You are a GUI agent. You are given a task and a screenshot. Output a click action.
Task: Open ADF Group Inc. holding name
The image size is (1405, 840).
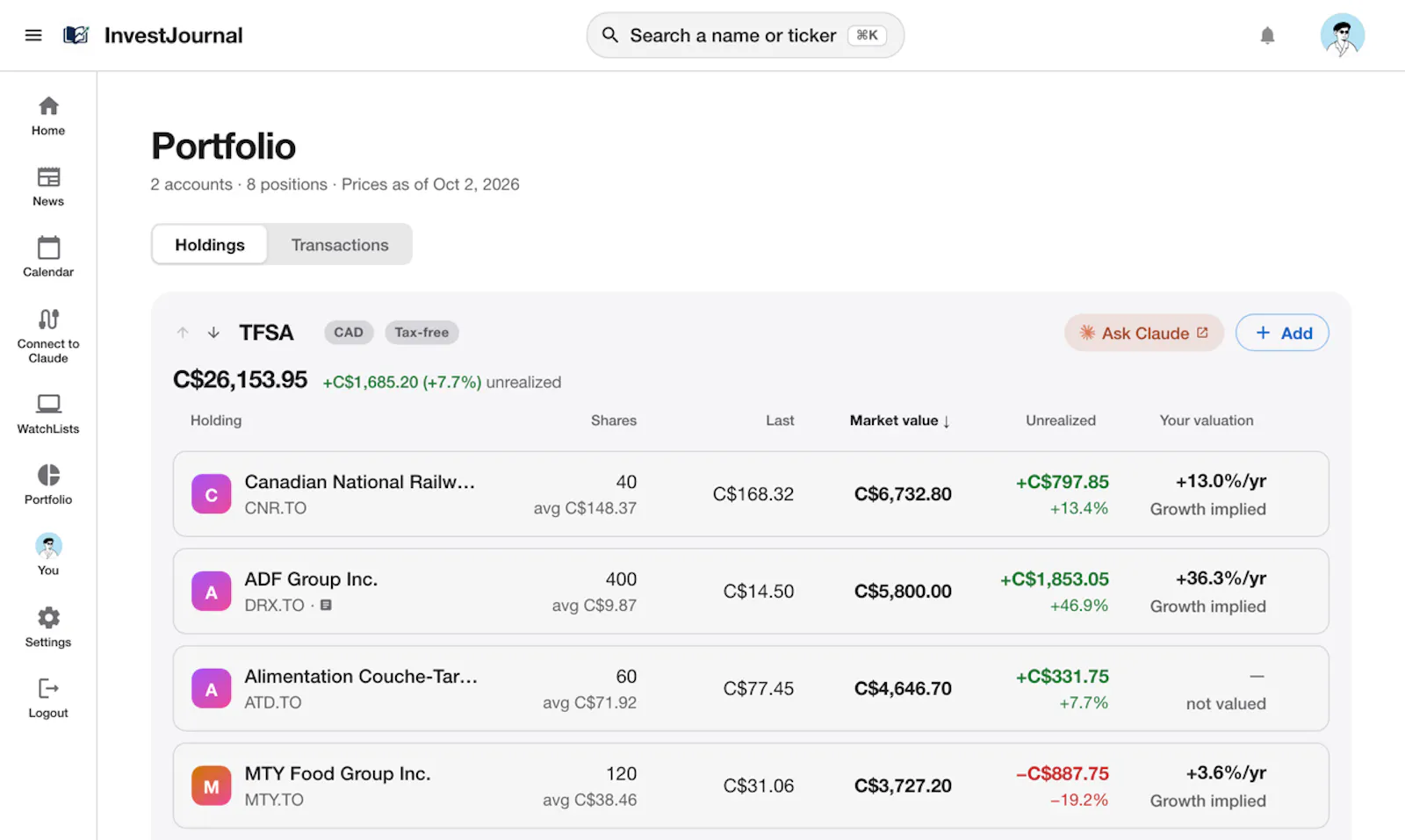311,579
